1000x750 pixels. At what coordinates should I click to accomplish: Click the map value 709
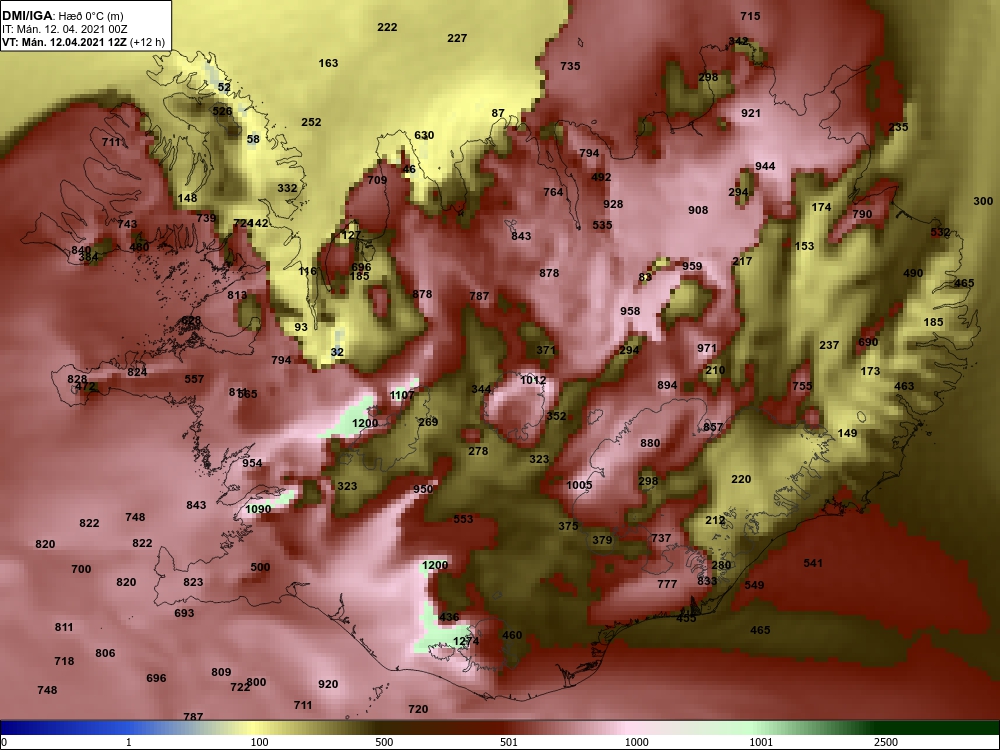(377, 180)
